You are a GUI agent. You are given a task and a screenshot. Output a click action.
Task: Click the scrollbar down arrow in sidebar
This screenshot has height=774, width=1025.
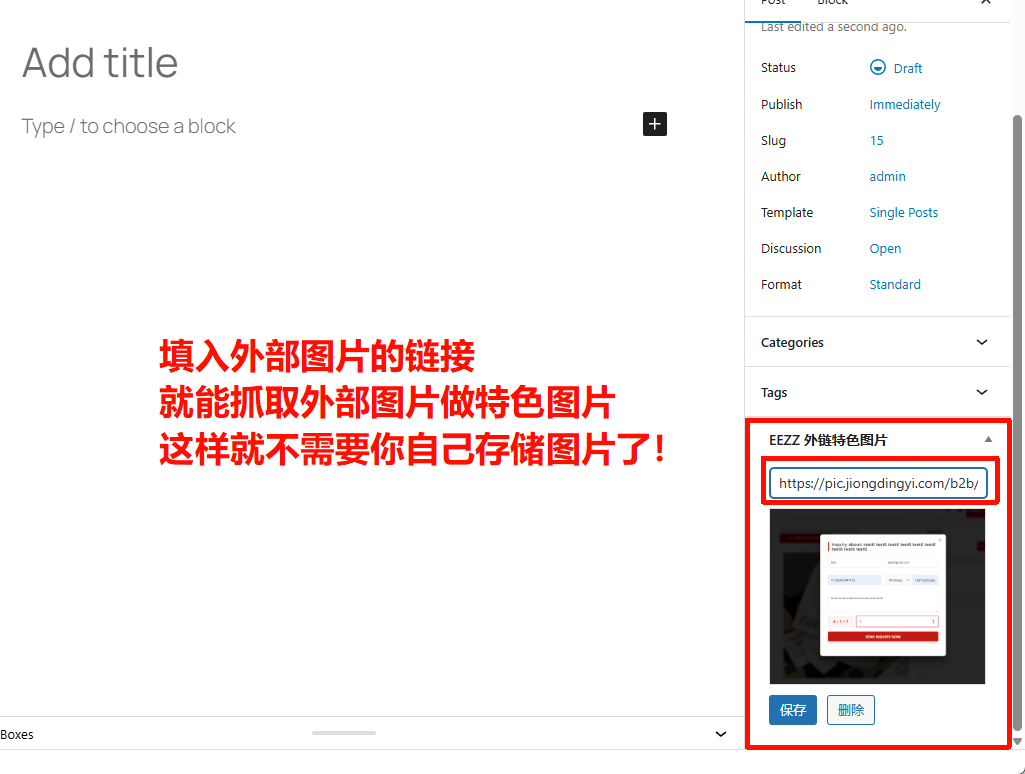[1018, 741]
